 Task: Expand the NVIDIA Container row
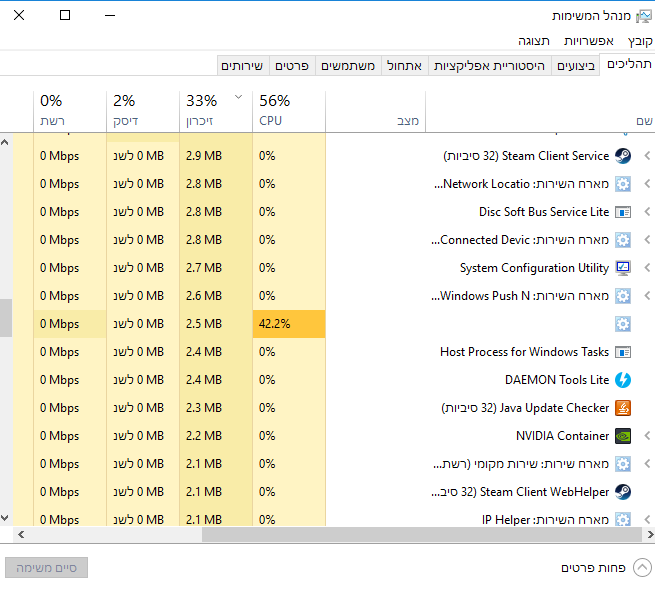[647, 436]
